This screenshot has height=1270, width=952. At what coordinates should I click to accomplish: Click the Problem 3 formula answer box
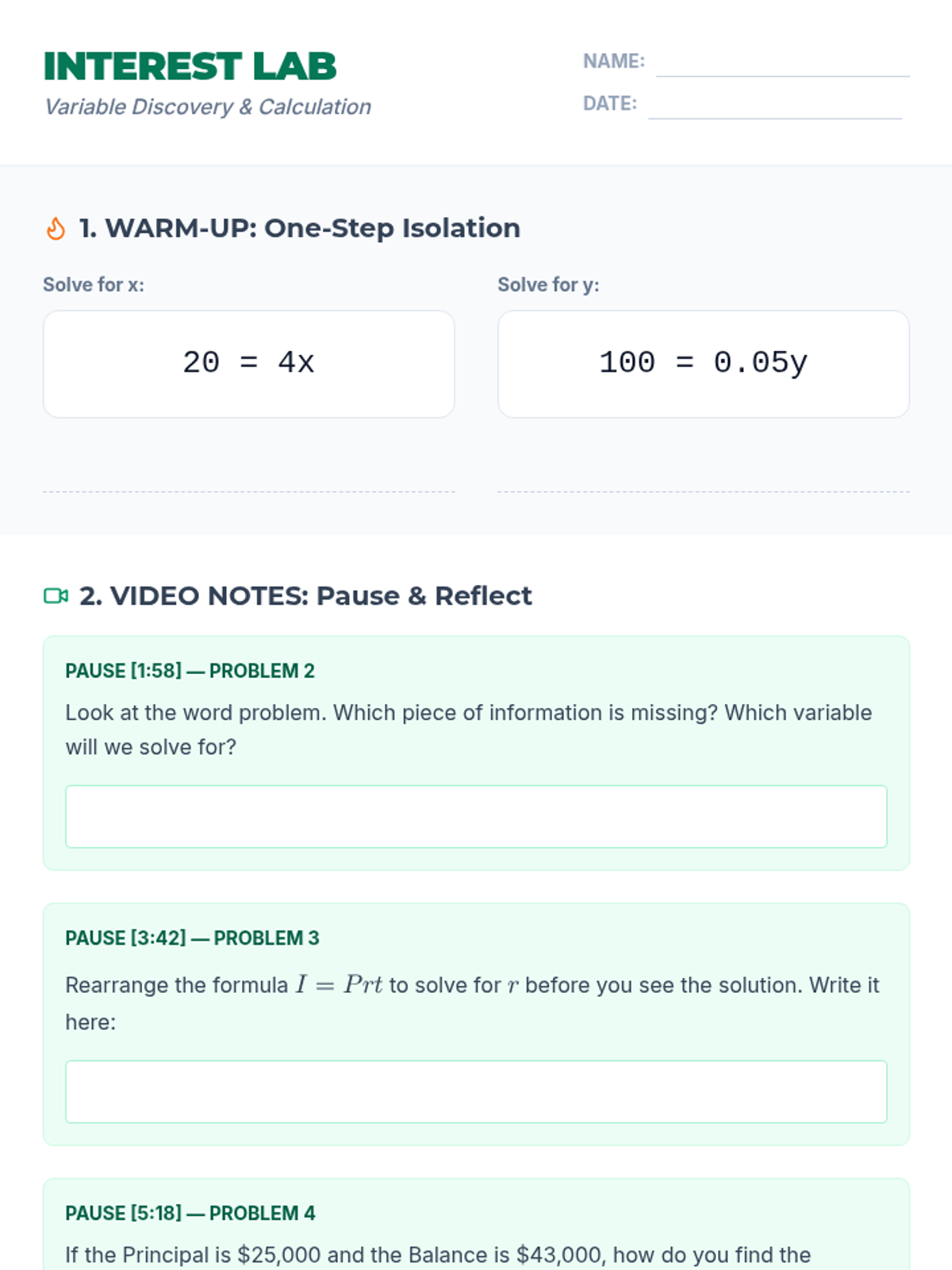(x=476, y=1091)
